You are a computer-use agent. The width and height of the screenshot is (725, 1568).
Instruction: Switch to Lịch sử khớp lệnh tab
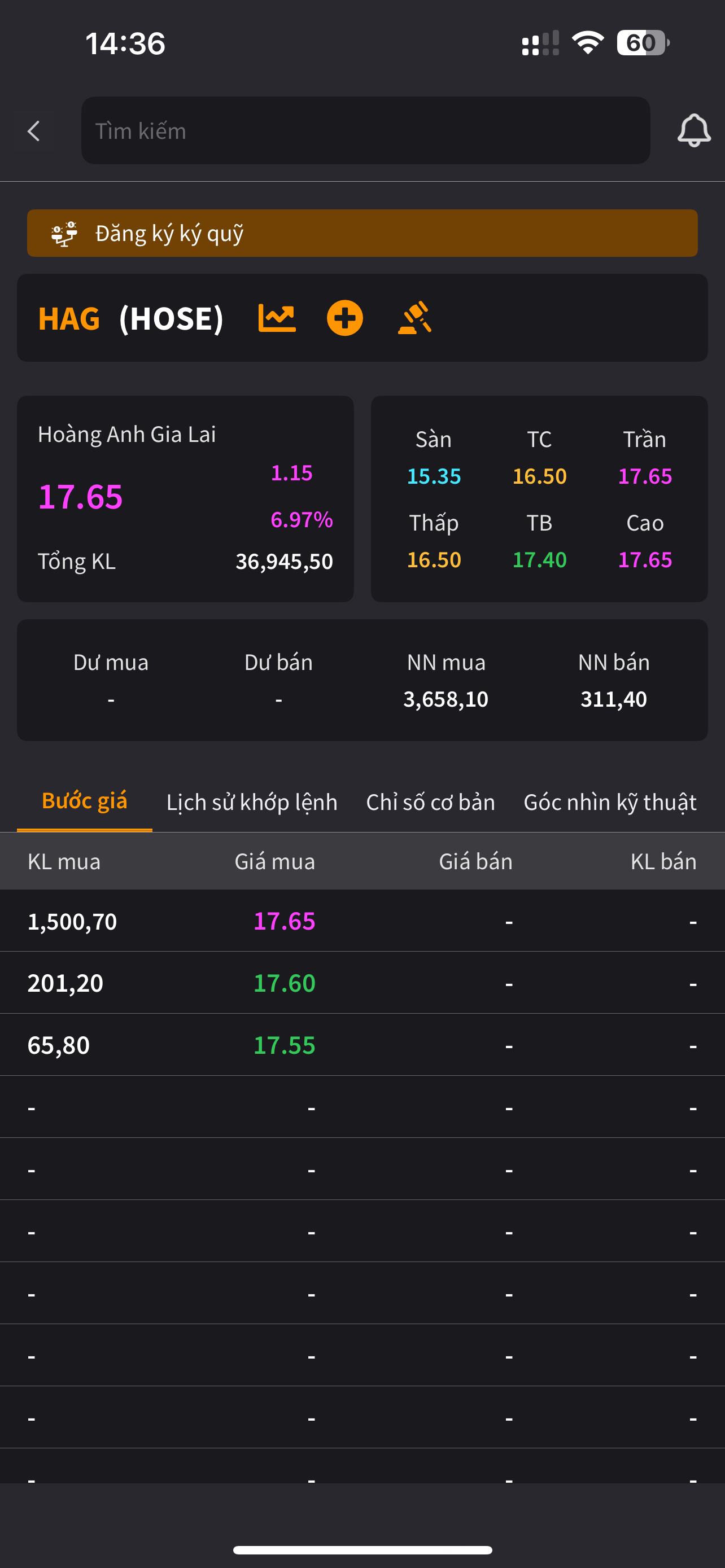[x=252, y=802]
